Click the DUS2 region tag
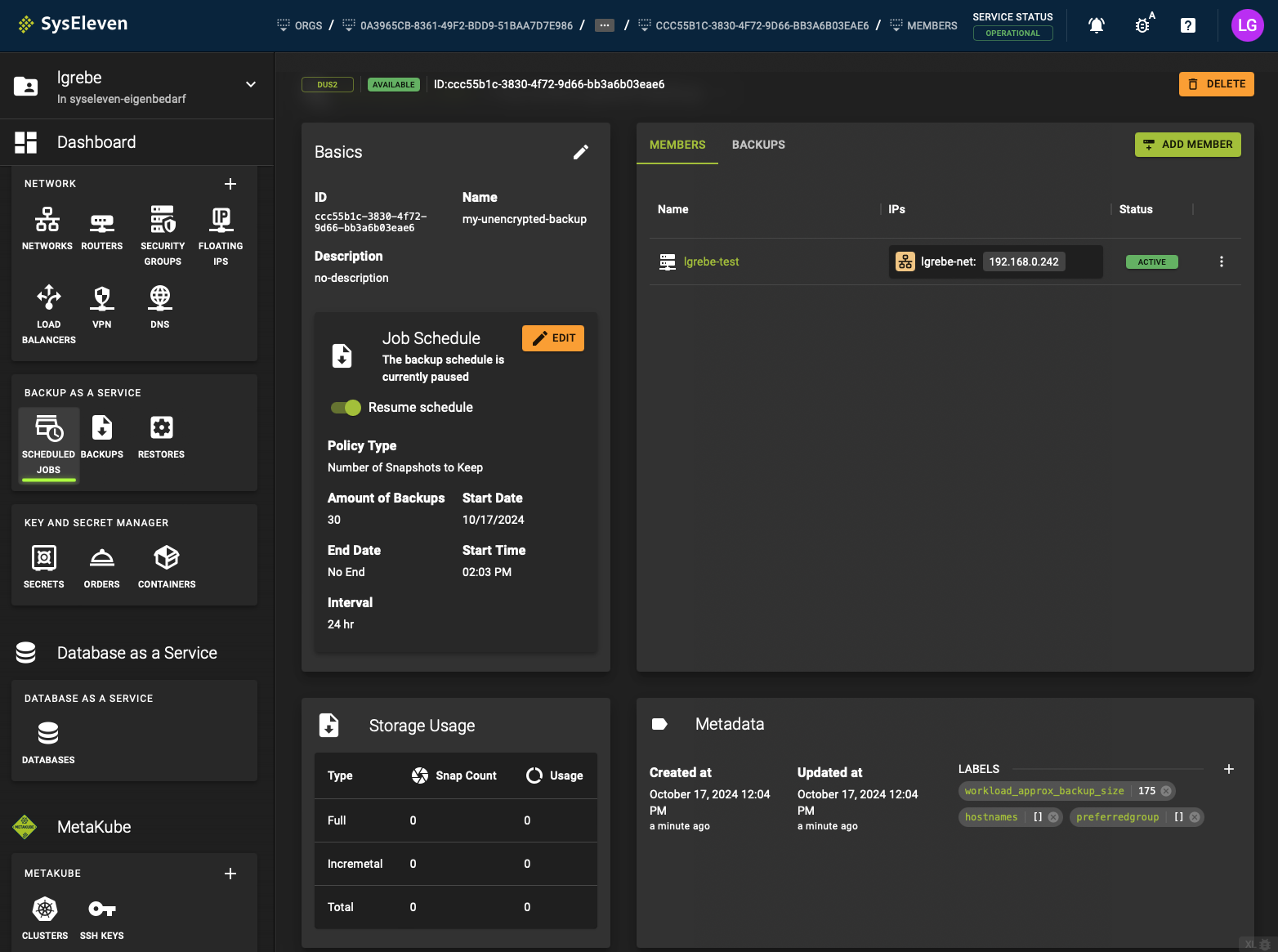The height and width of the screenshot is (952, 1278). tap(328, 84)
